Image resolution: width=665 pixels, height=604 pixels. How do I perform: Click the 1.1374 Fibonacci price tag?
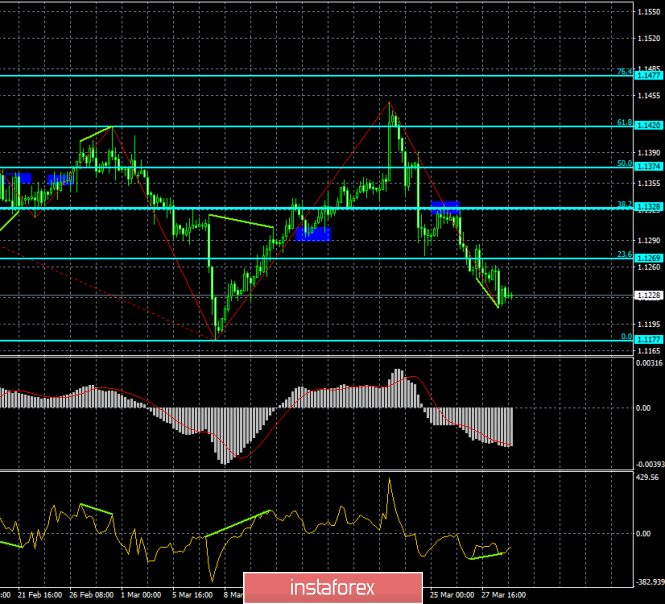click(647, 167)
